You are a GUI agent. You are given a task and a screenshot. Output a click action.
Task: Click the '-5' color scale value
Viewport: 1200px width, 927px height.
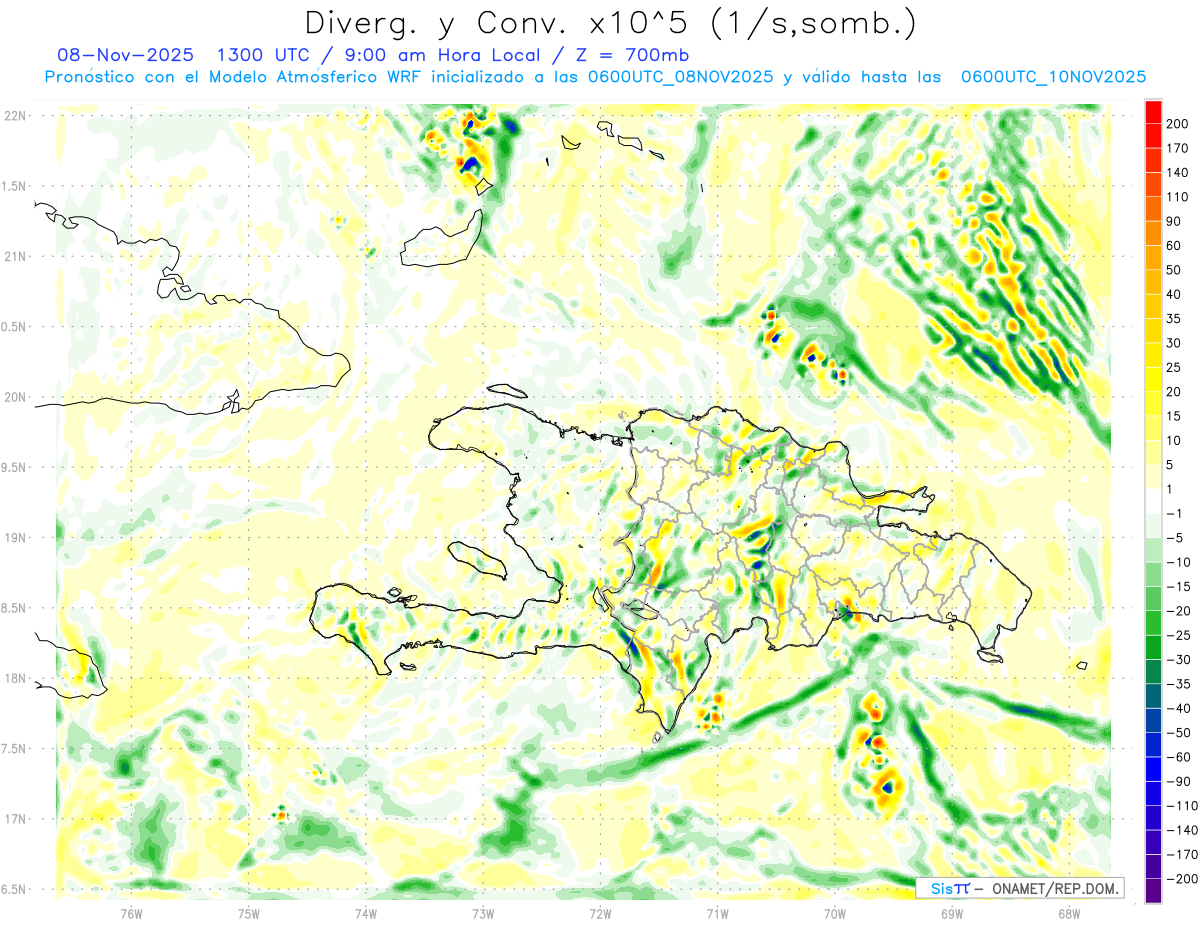[x=1177, y=538]
